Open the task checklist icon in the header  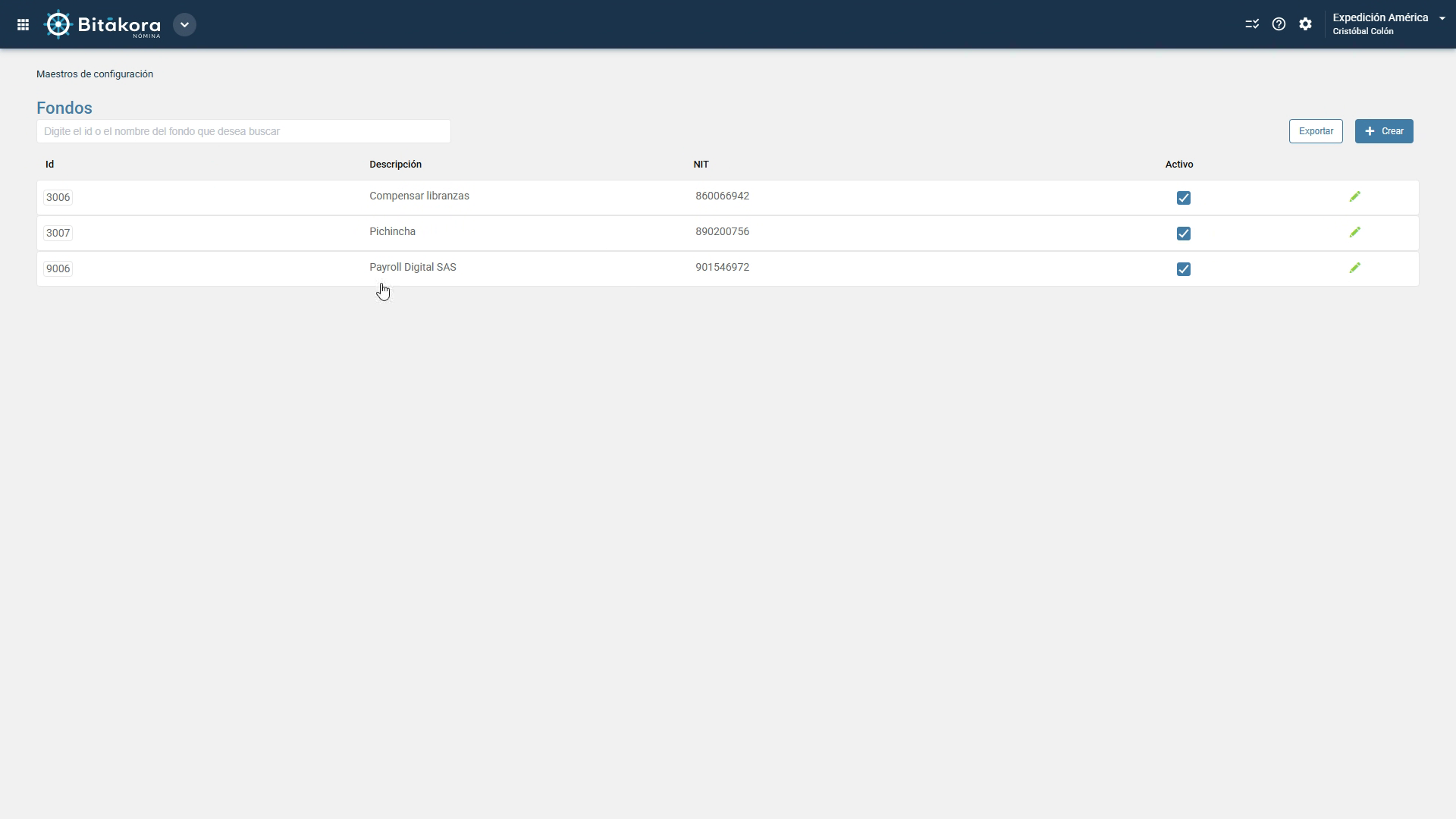point(1252,24)
